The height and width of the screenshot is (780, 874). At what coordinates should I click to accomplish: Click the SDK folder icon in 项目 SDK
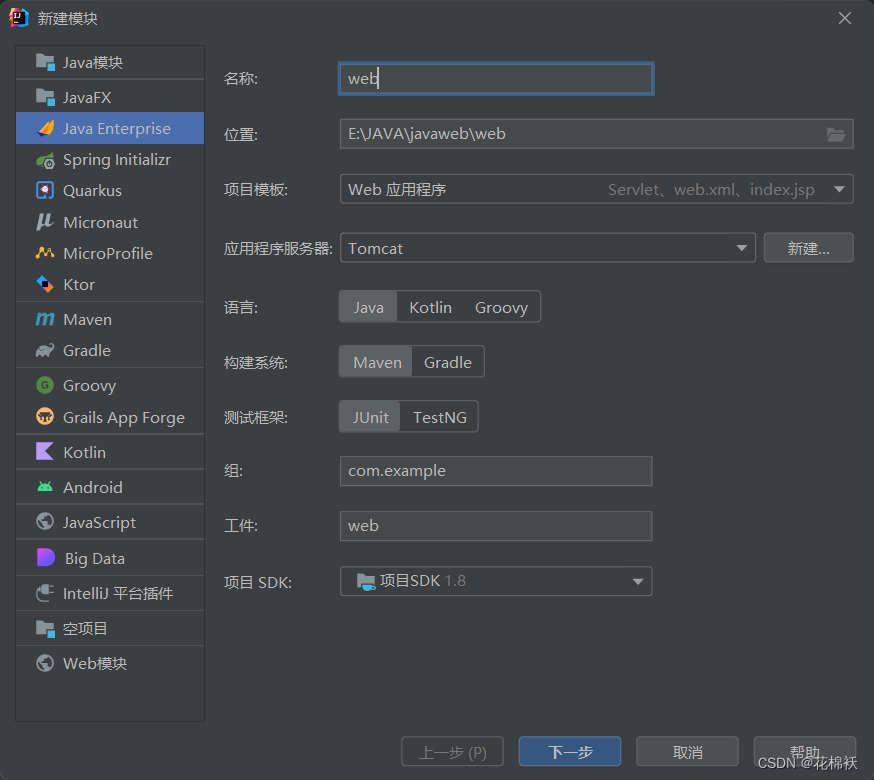coord(366,582)
